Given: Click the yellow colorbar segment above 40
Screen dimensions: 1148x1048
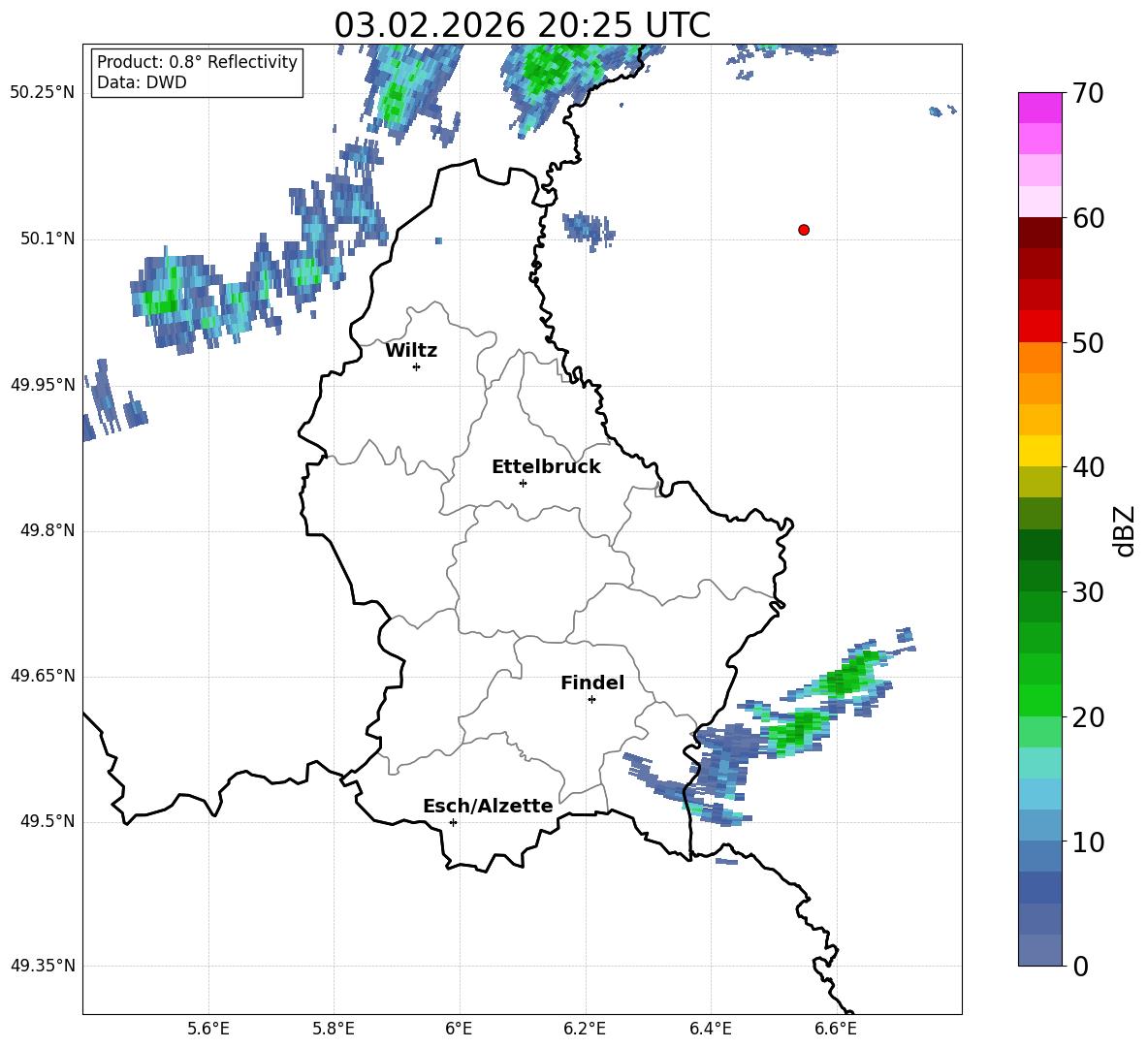Looking at the screenshot, I should (x=1040, y=451).
